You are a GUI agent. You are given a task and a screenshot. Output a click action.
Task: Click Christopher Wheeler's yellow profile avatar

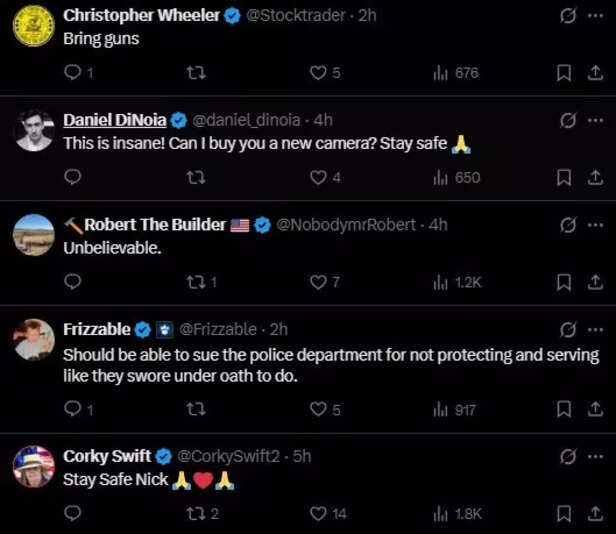(x=33, y=26)
